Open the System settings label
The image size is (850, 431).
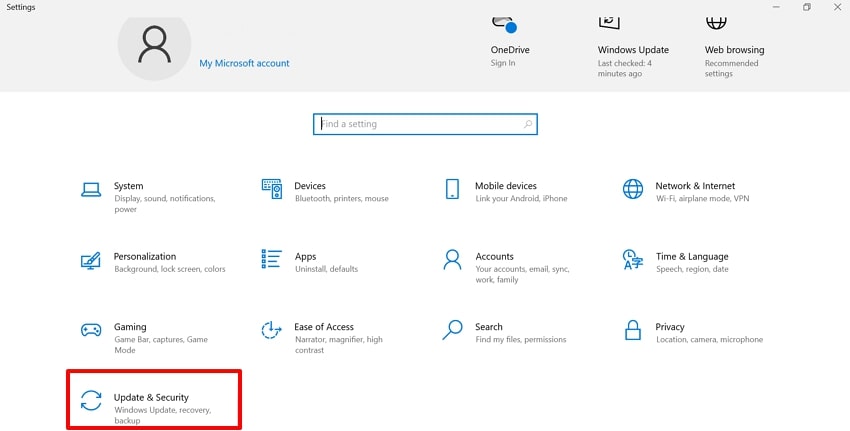[x=128, y=186]
